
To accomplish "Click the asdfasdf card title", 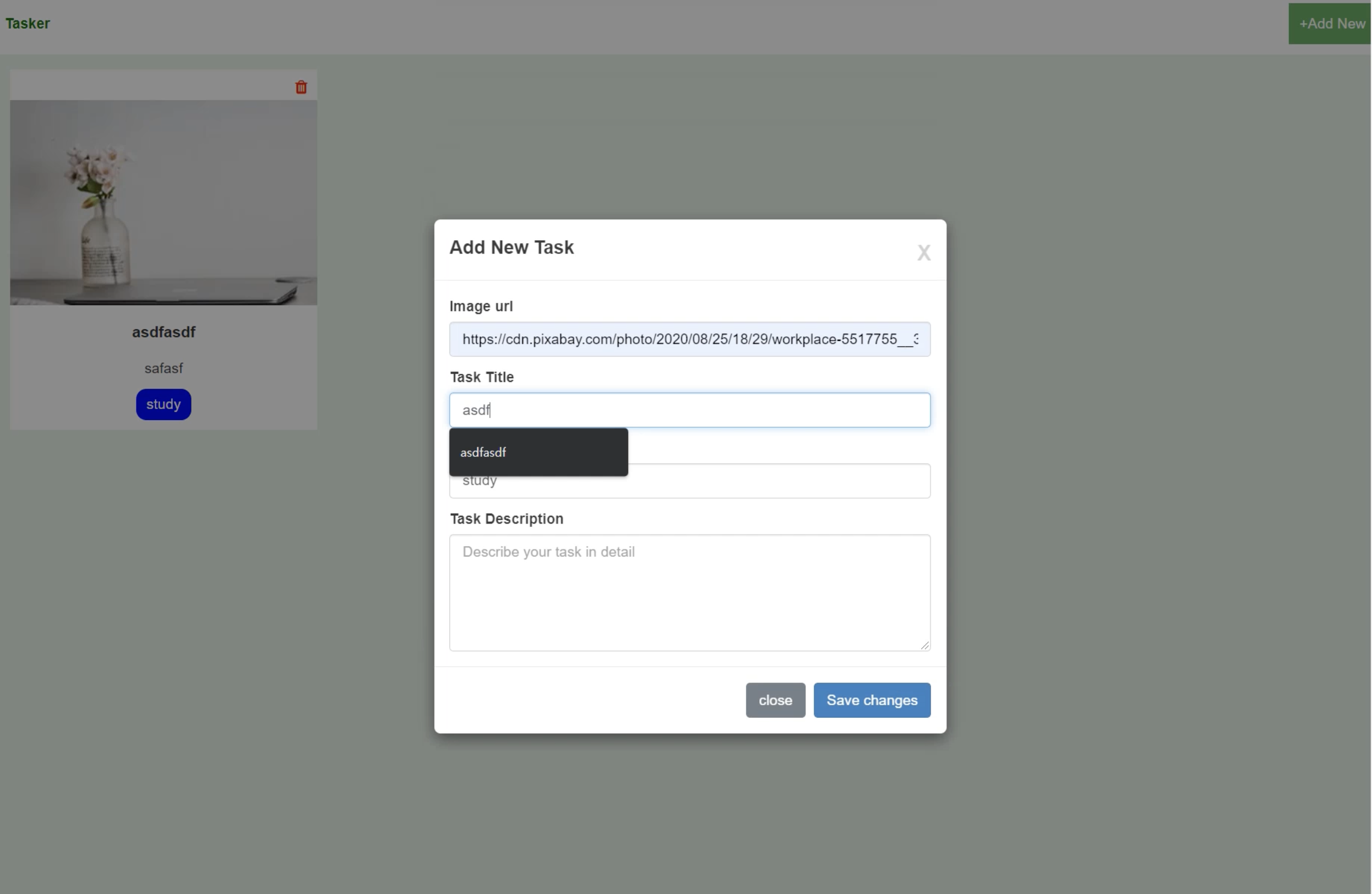I will pos(163,332).
